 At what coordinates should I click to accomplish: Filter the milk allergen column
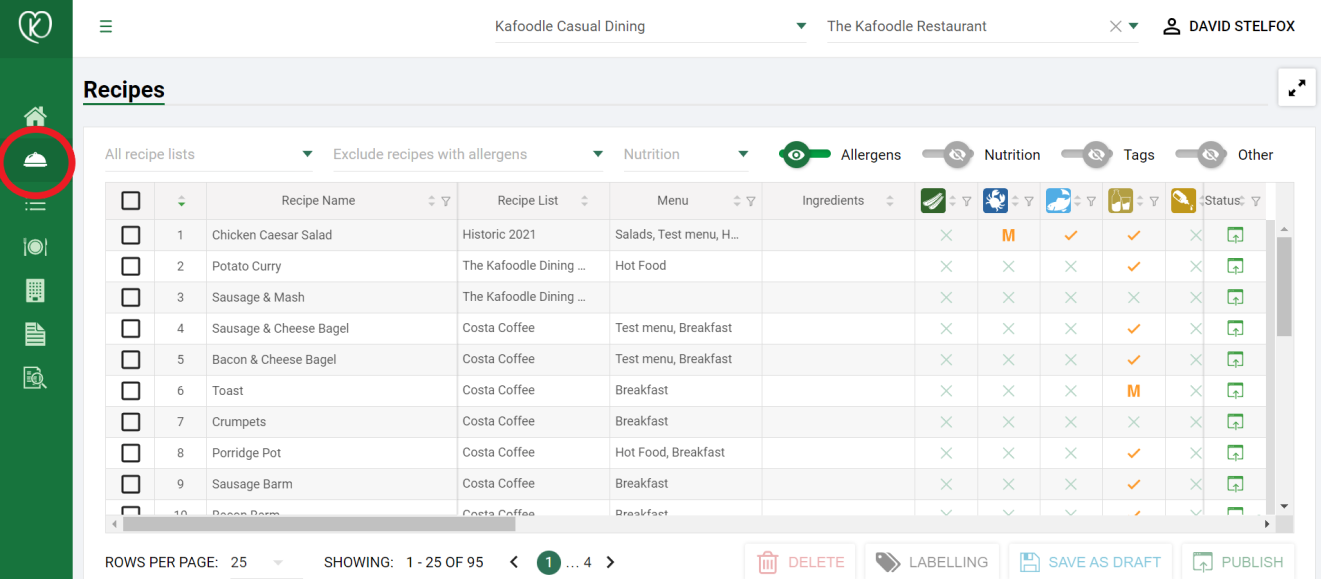[1154, 201]
